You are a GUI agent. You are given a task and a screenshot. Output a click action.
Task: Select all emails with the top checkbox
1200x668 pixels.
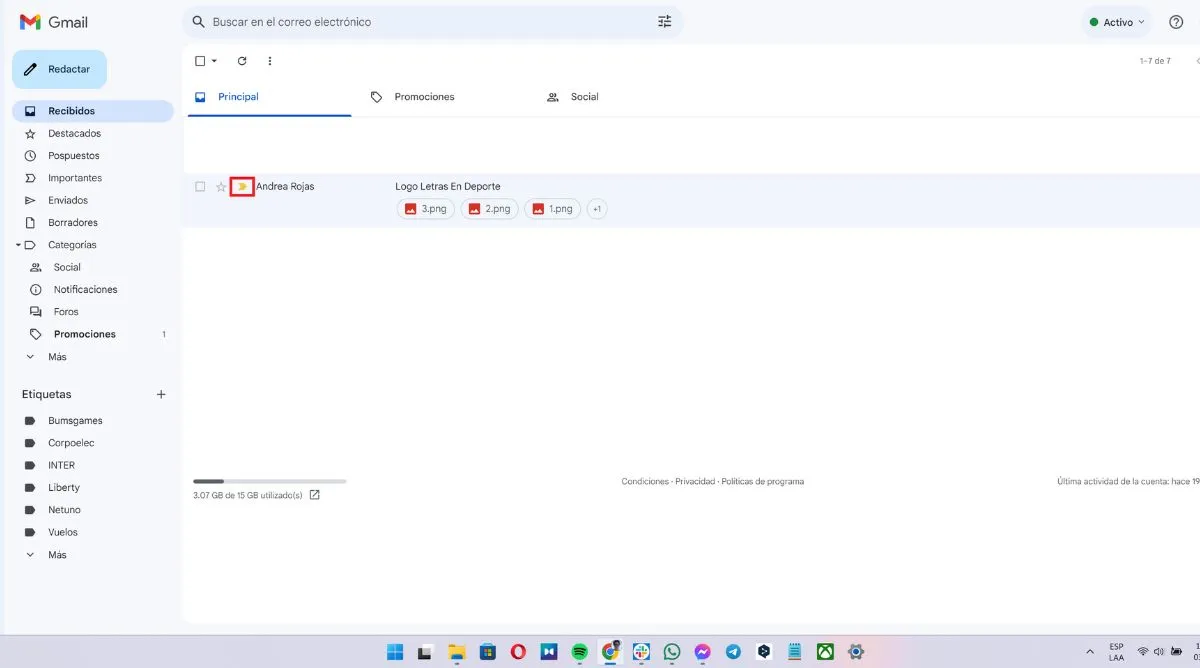tap(199, 61)
